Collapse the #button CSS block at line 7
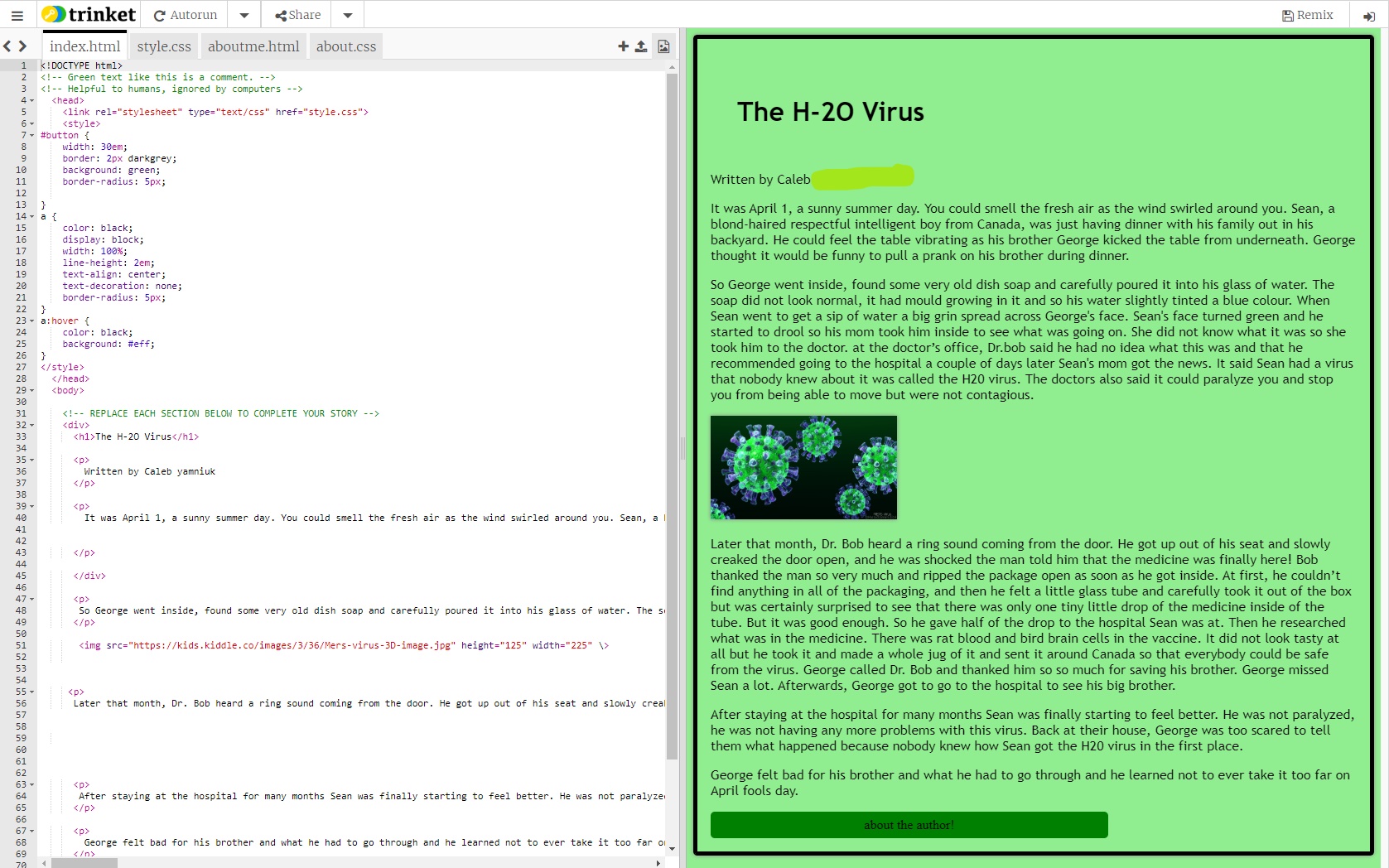1389x868 pixels. [x=31, y=135]
